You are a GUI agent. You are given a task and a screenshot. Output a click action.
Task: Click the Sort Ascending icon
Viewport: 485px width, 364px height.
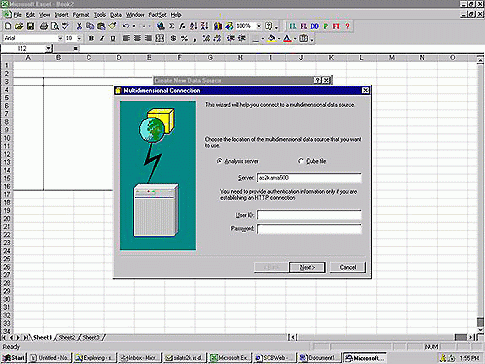pos(193,26)
